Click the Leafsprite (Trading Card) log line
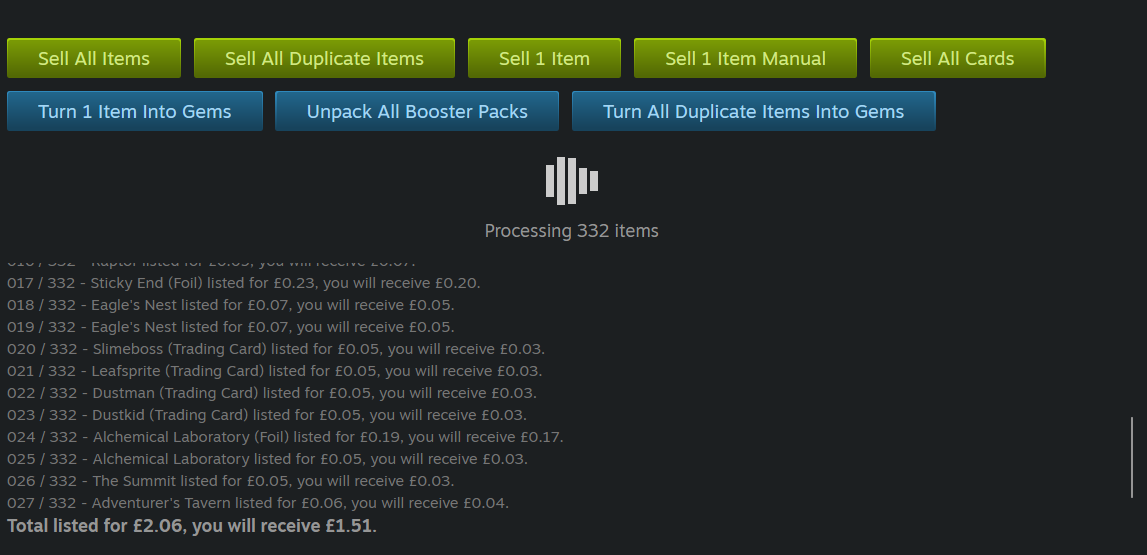 click(x=274, y=371)
